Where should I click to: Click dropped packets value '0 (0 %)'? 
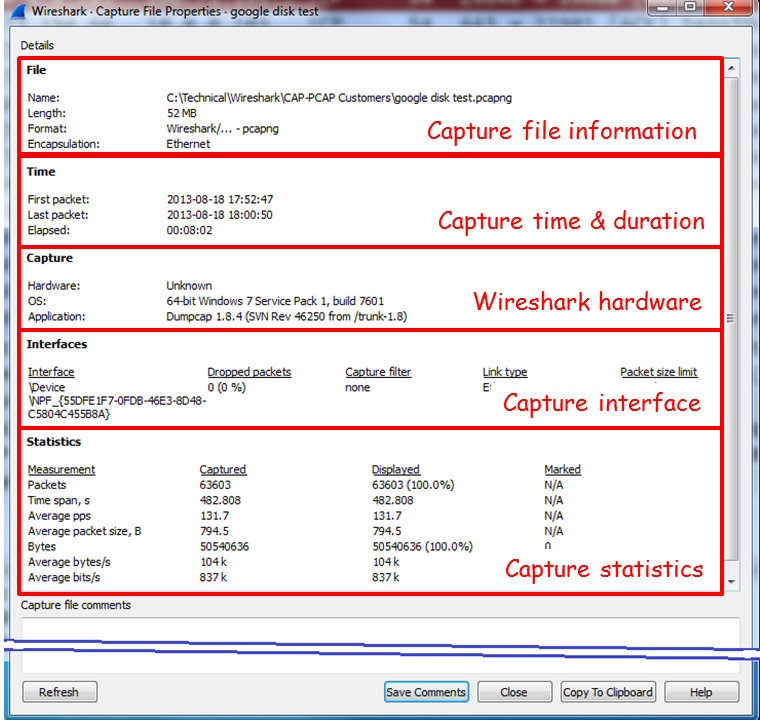click(x=226, y=387)
